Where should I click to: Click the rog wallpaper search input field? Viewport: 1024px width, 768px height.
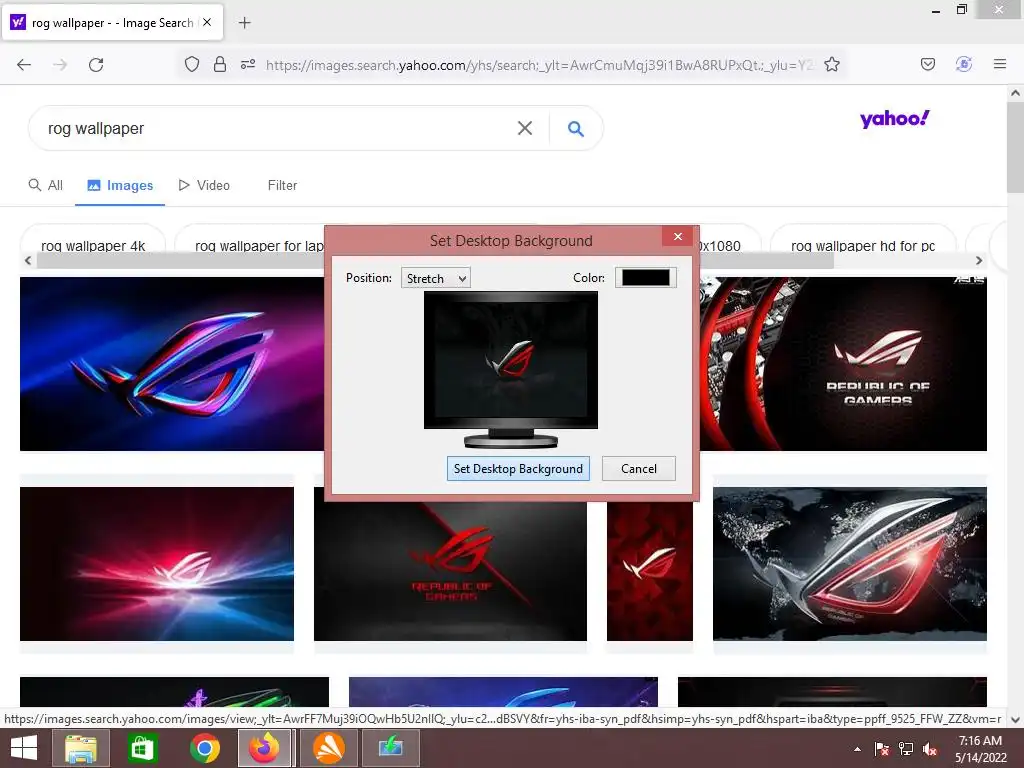(274, 129)
